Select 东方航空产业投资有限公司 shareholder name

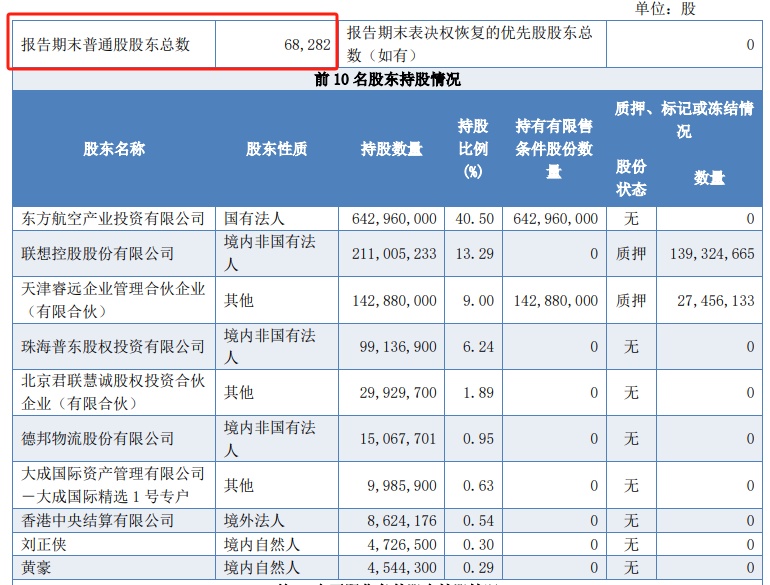click(x=113, y=219)
